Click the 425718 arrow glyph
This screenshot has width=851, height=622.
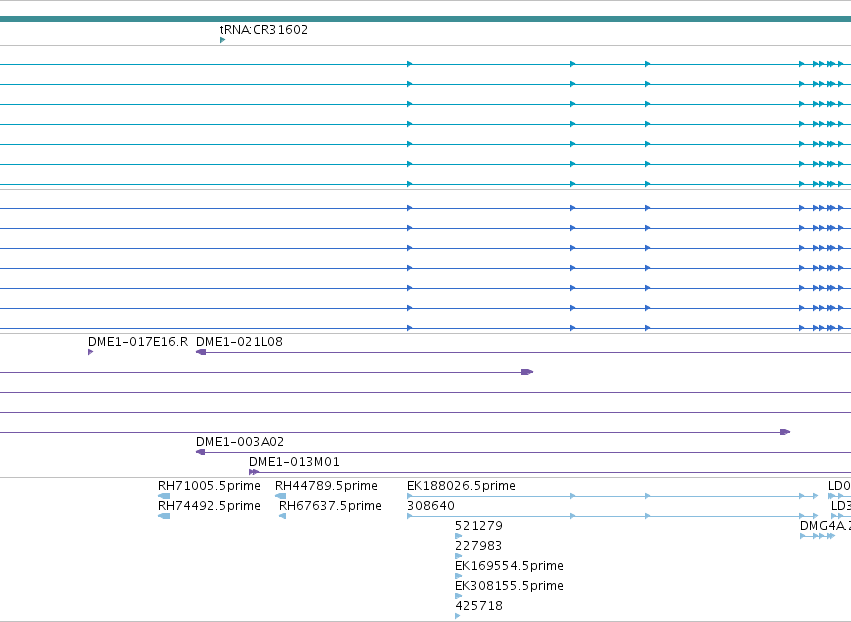coord(458,616)
